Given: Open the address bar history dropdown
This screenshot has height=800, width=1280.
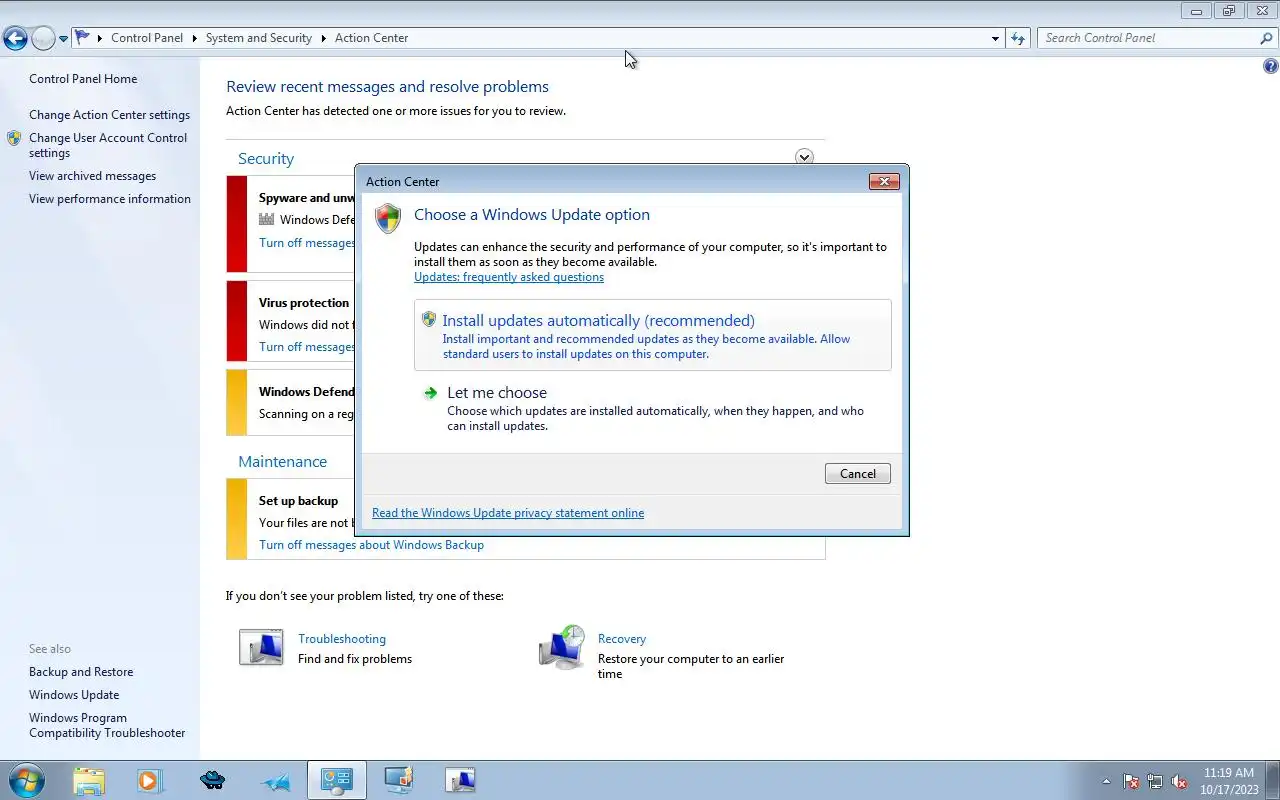Looking at the screenshot, I should (x=995, y=38).
